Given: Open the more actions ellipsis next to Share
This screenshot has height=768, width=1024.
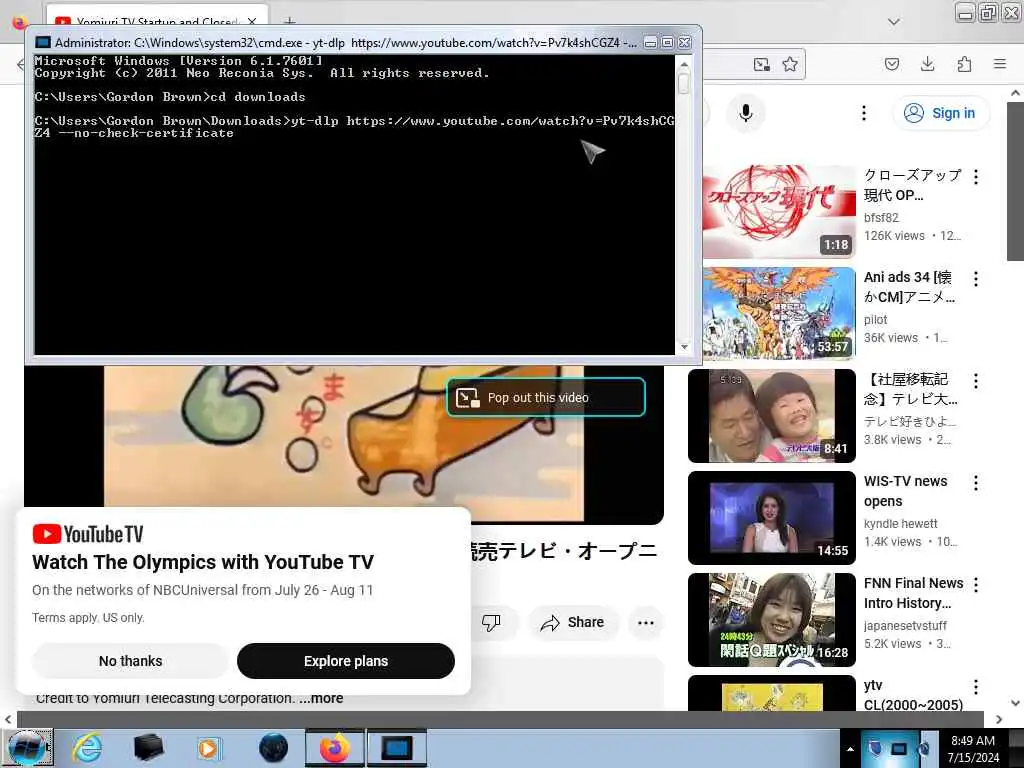Looking at the screenshot, I should click(645, 622).
